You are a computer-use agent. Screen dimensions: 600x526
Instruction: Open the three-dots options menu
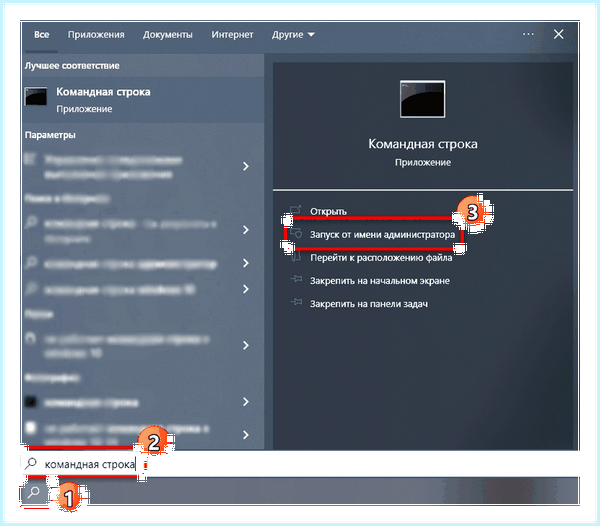pyautogui.click(x=528, y=34)
